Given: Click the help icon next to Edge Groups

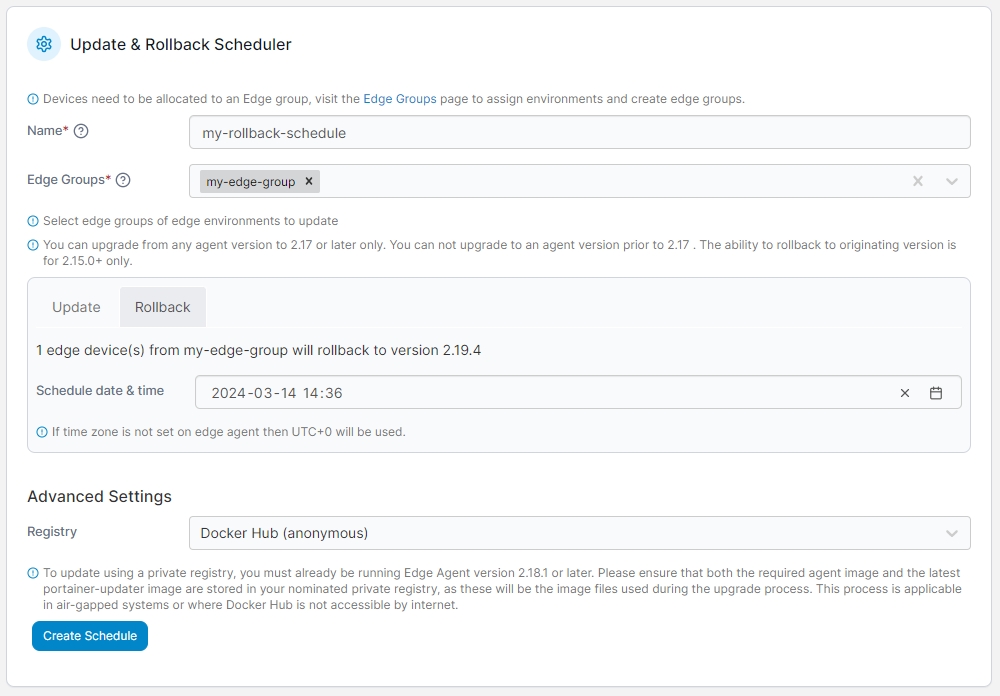Looking at the screenshot, I should [123, 180].
